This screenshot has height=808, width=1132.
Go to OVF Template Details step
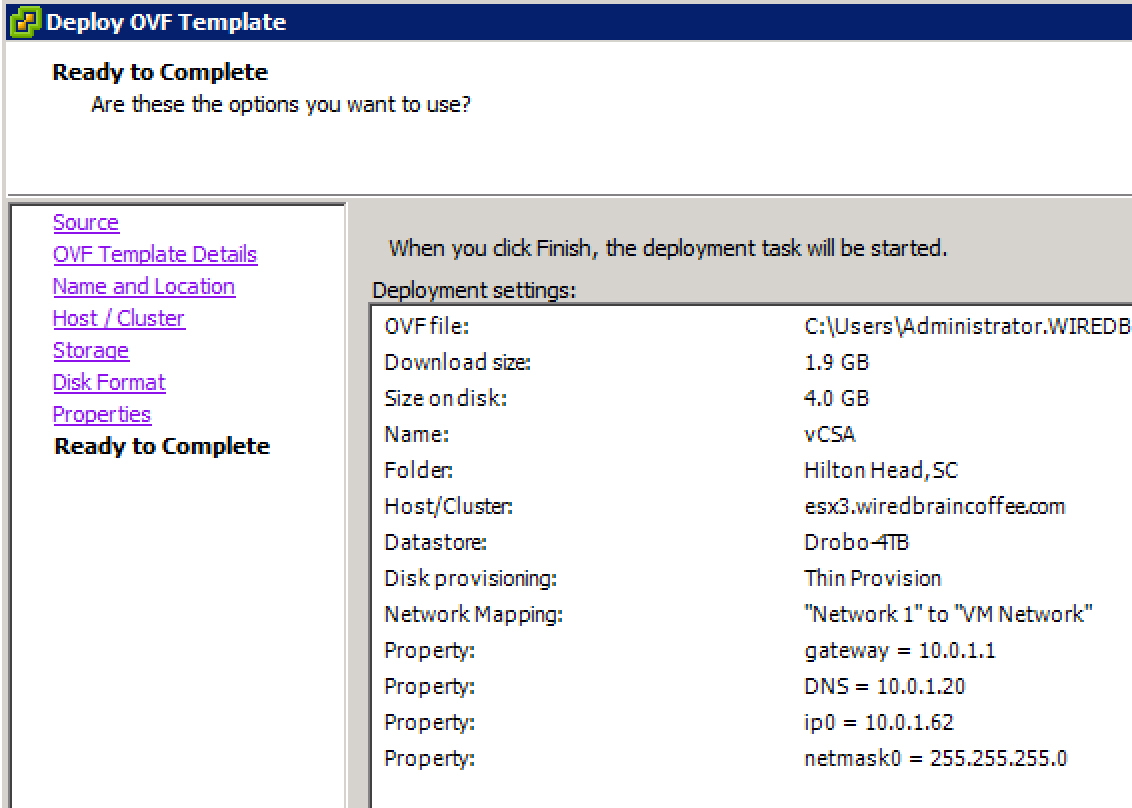click(x=155, y=254)
